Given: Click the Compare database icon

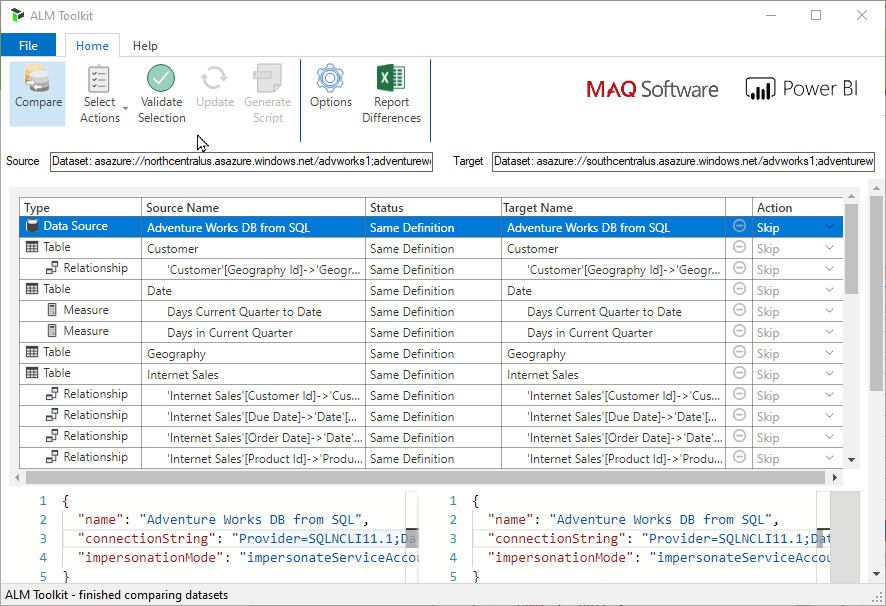Looking at the screenshot, I should point(37,79).
